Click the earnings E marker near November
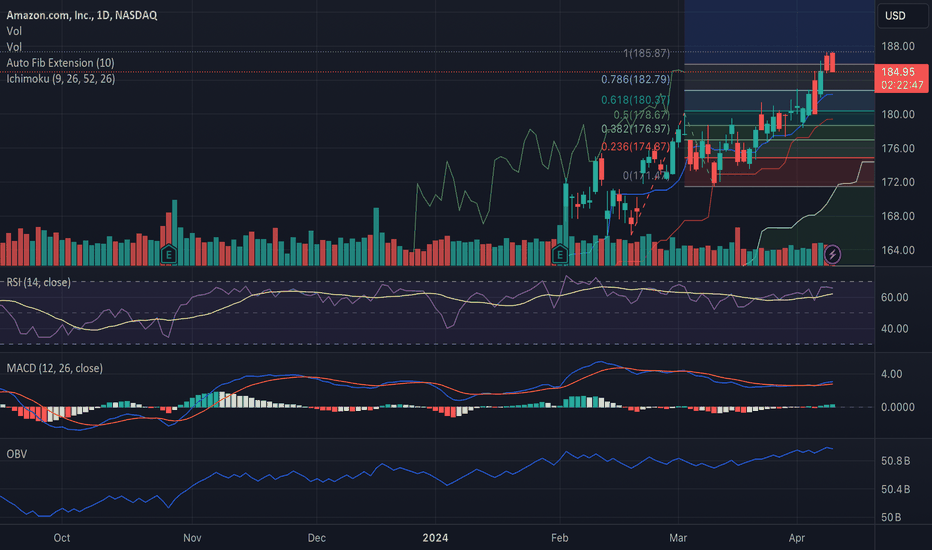The height and width of the screenshot is (550, 932). tap(169, 254)
